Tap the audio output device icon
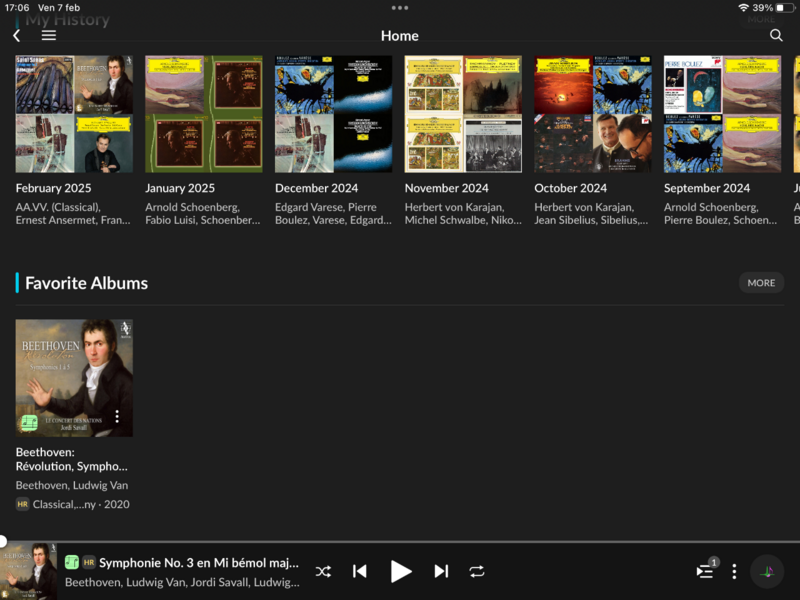Screen dimensions: 800x600 [767, 571]
